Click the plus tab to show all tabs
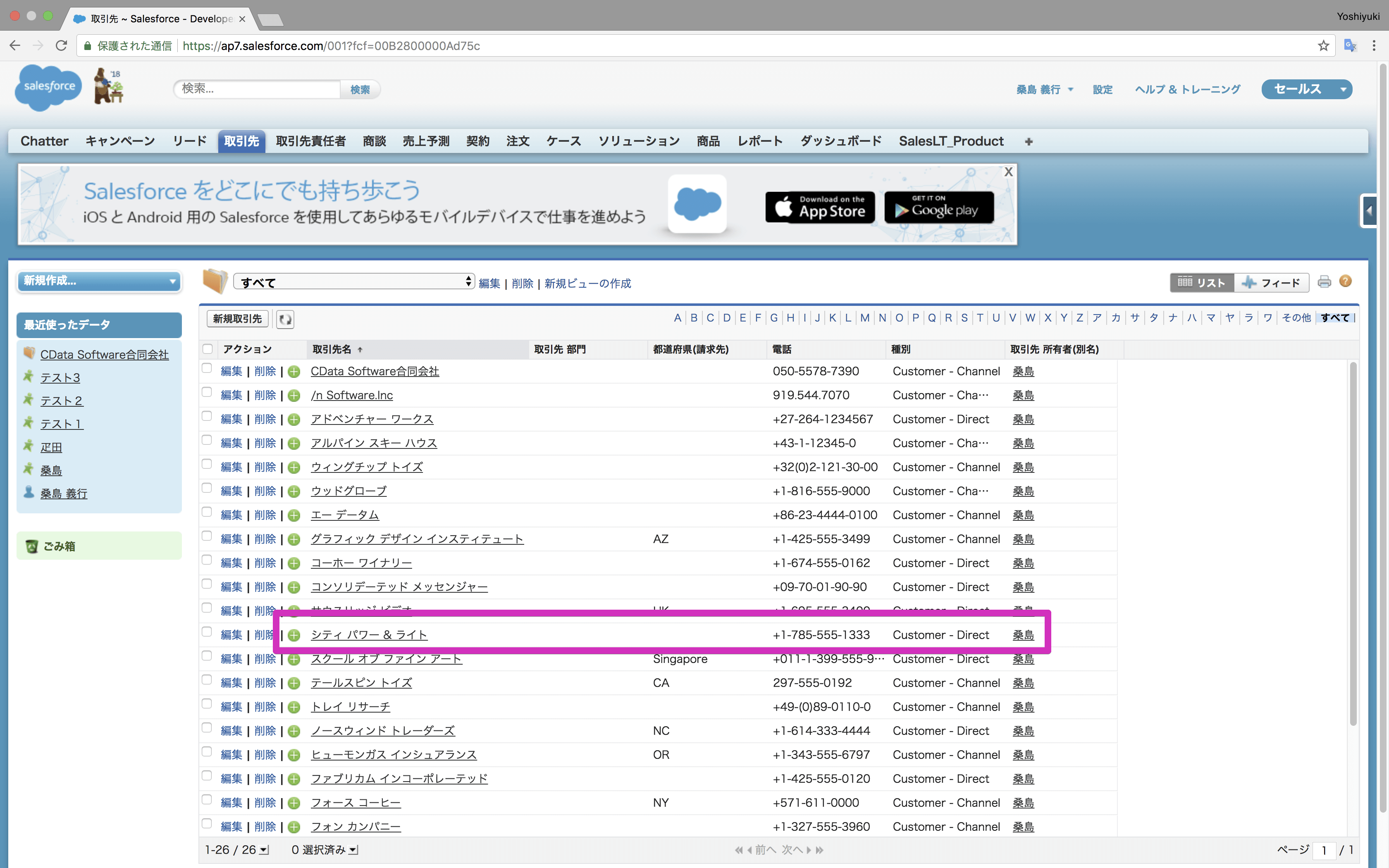Viewport: 1389px width, 868px height. coord(1029,141)
